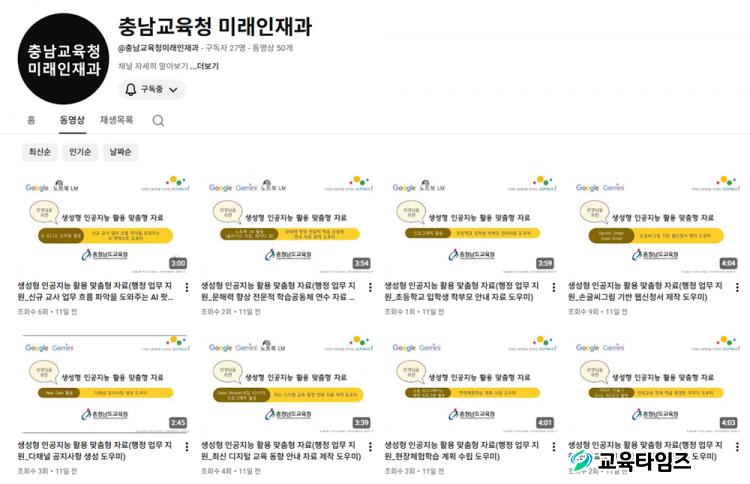Select the 동영상 tab
Screen dimensions: 750x484
pyautogui.click(x=72, y=120)
